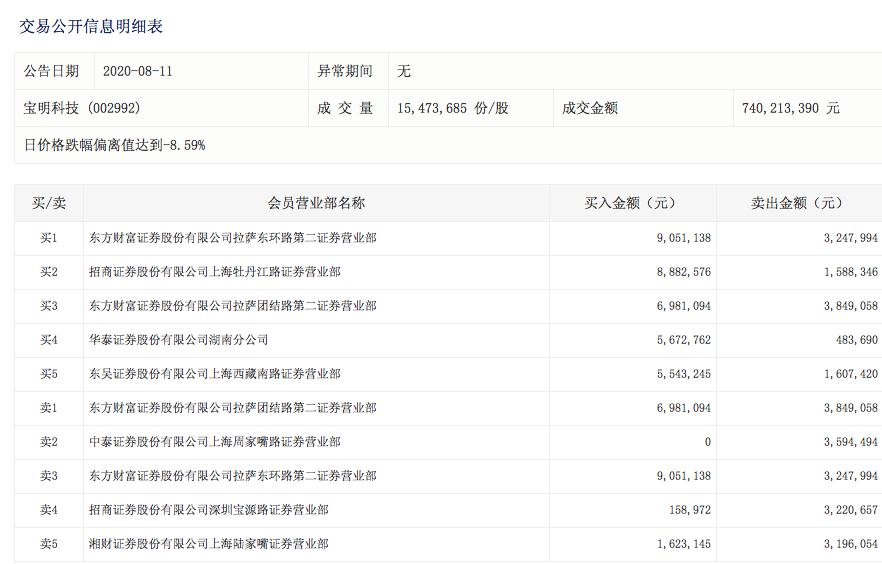Select the 卖2 row label
Viewport: 882px width, 564px height.
tap(49, 442)
